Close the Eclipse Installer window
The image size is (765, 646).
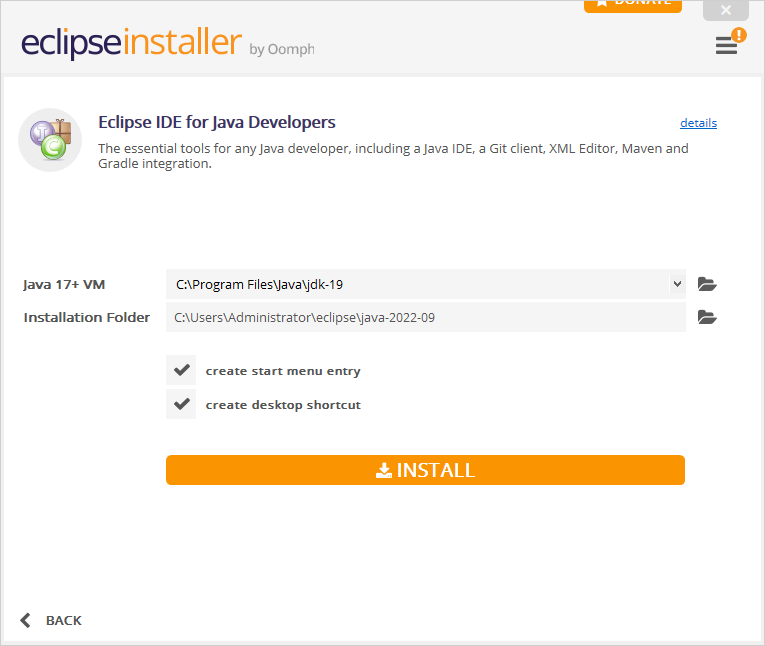[x=725, y=10]
